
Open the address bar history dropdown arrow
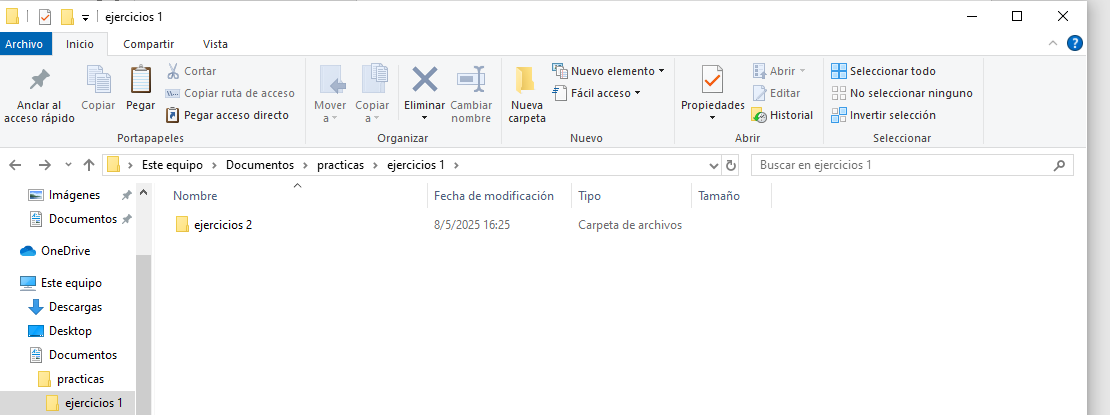tap(713, 165)
